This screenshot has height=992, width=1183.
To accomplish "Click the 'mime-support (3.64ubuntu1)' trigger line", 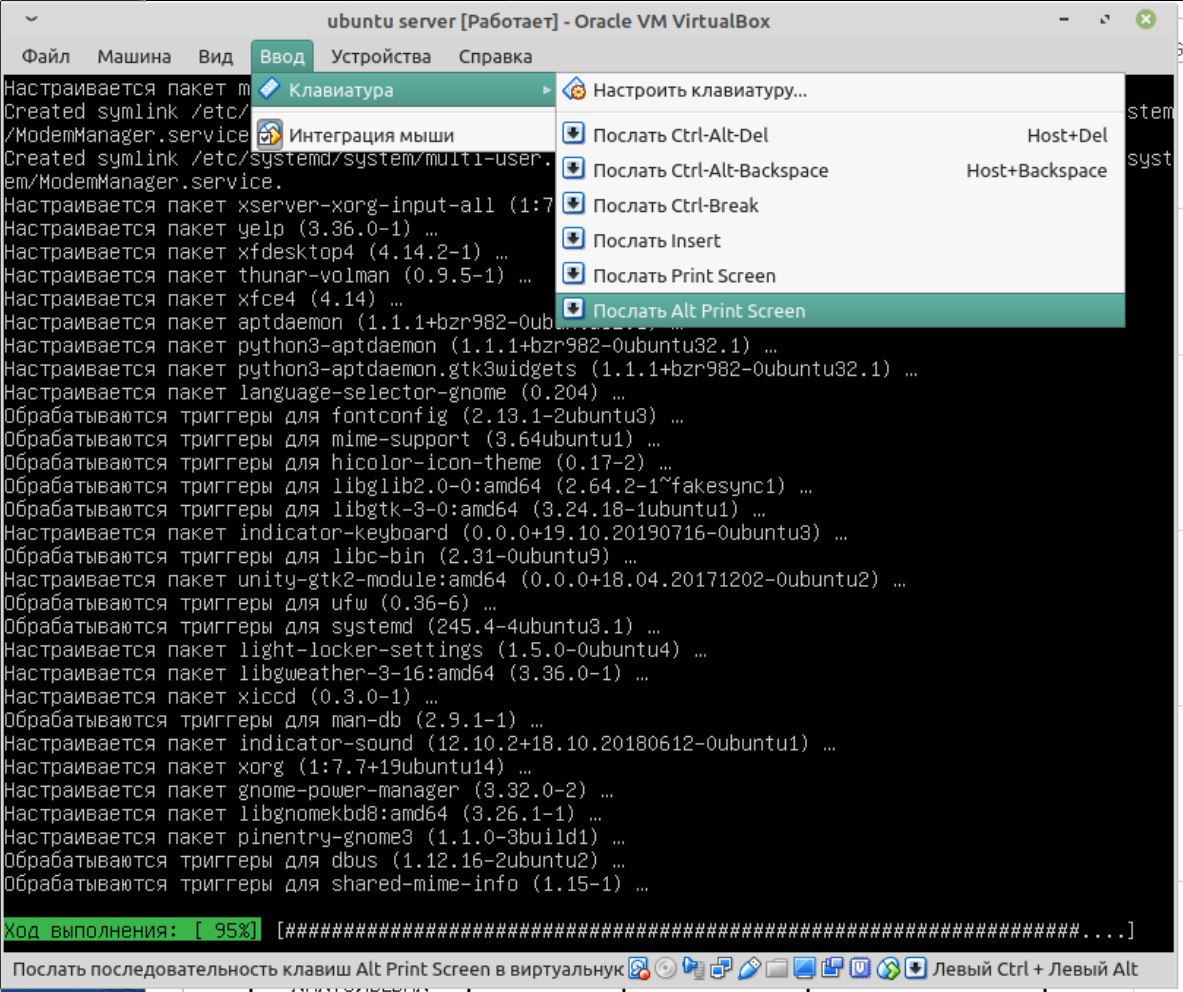I will tap(332, 439).
